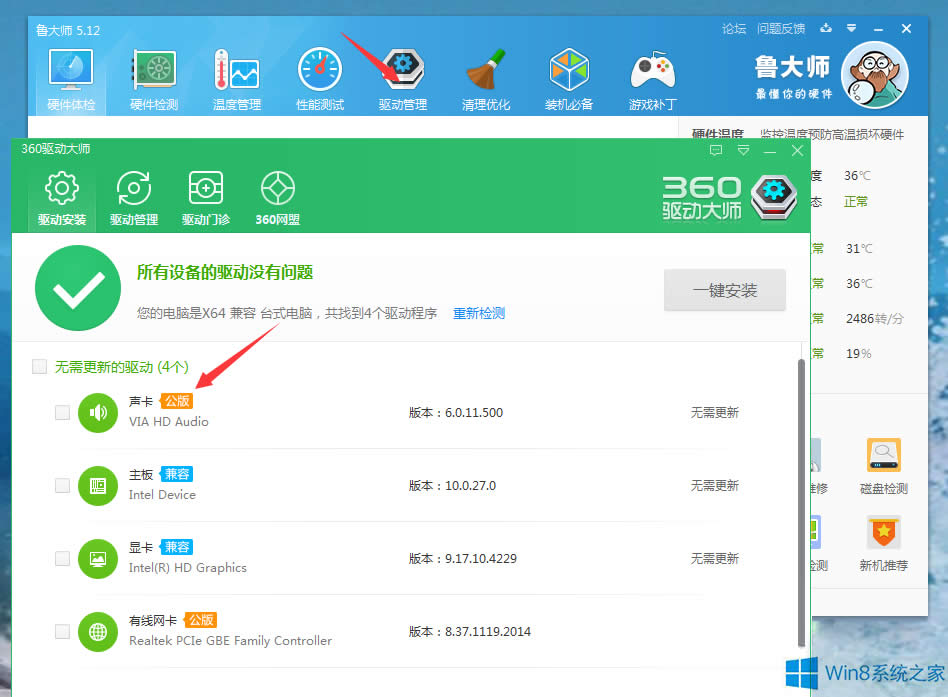Image resolution: width=948 pixels, height=697 pixels.
Task: Open 驱动管理 in the 鲁大师 toolbar
Action: coord(403,80)
